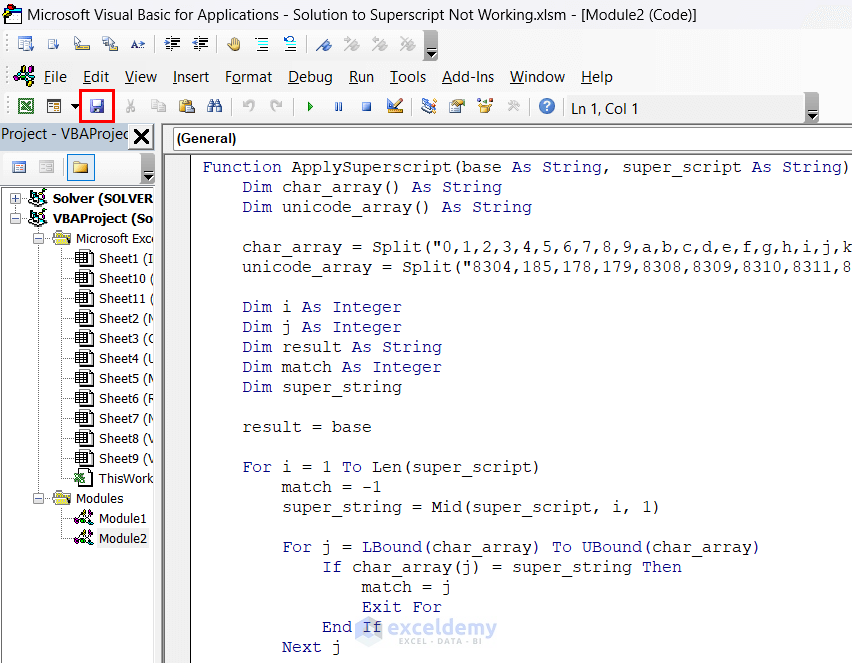Select Sheet5 in the project tree
The height and width of the screenshot is (663, 852).
click(114, 379)
